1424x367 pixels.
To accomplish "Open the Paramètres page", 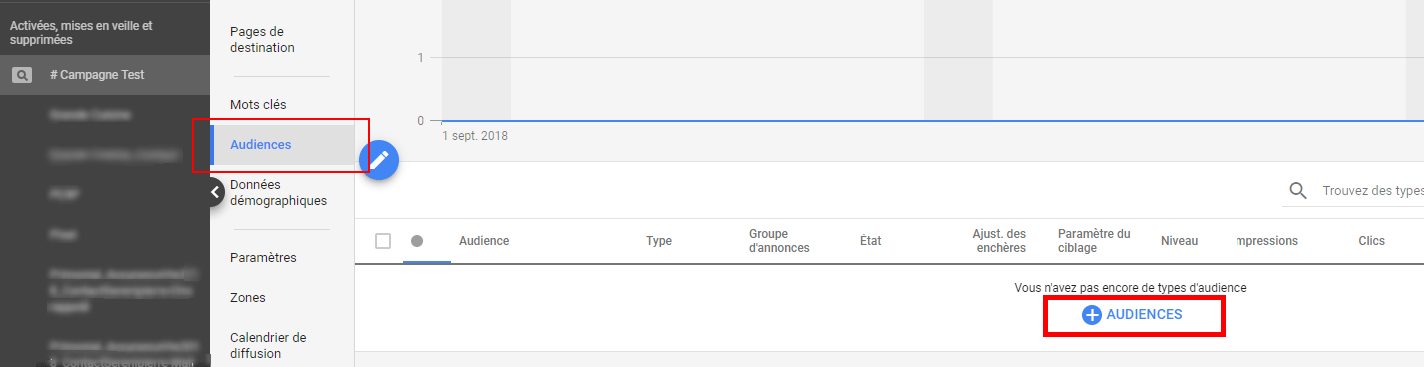I will tap(263, 257).
